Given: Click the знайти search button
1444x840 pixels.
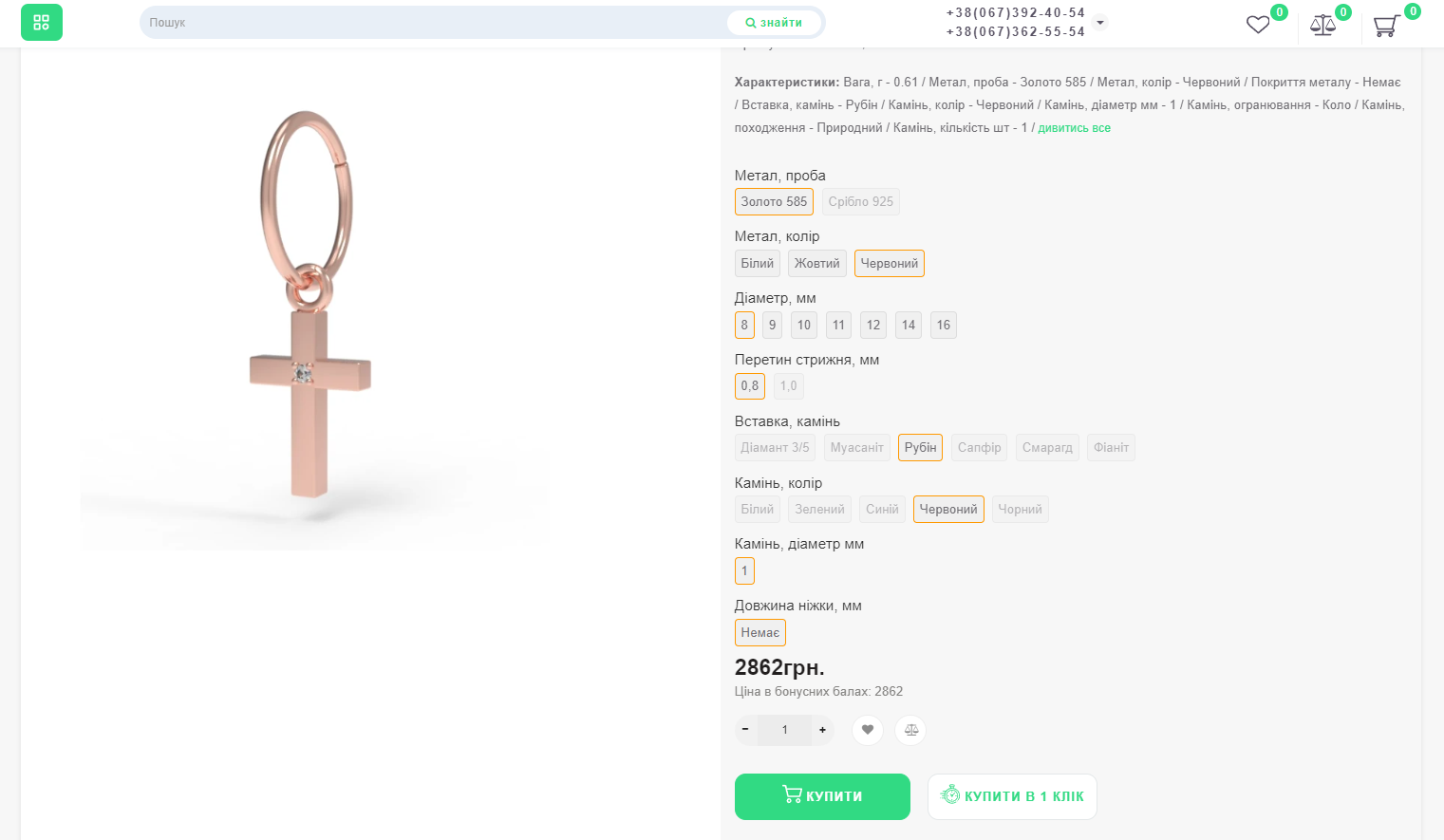Looking at the screenshot, I should pos(774,23).
